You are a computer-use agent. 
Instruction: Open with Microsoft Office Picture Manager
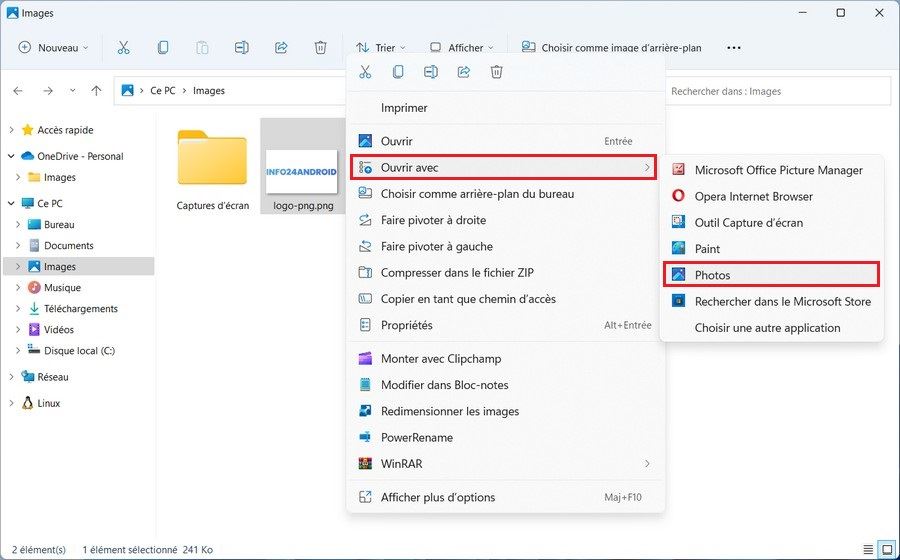pos(771,170)
